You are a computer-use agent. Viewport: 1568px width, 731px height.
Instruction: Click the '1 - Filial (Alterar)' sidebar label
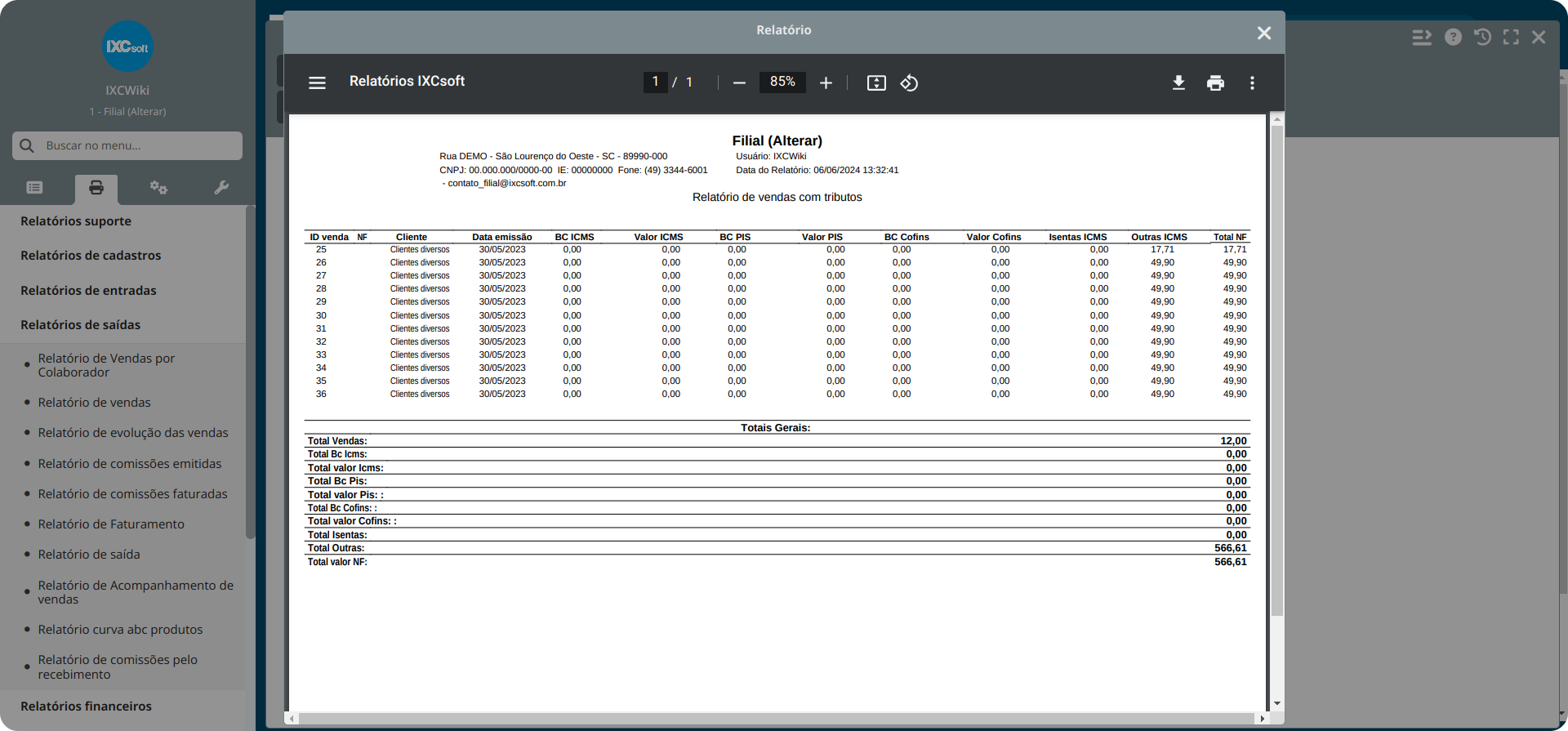pyautogui.click(x=128, y=112)
